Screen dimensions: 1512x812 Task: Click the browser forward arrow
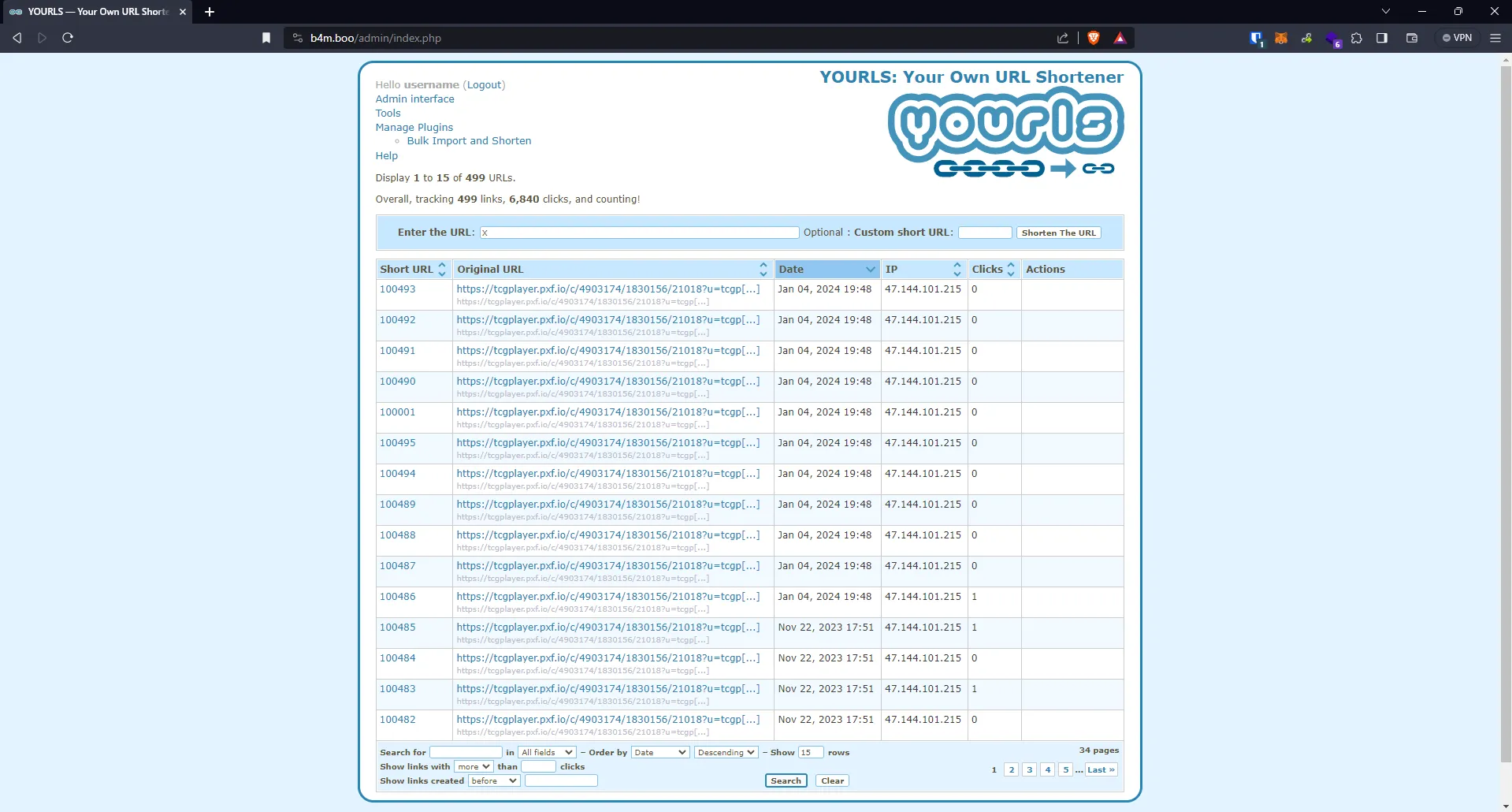pyautogui.click(x=43, y=38)
